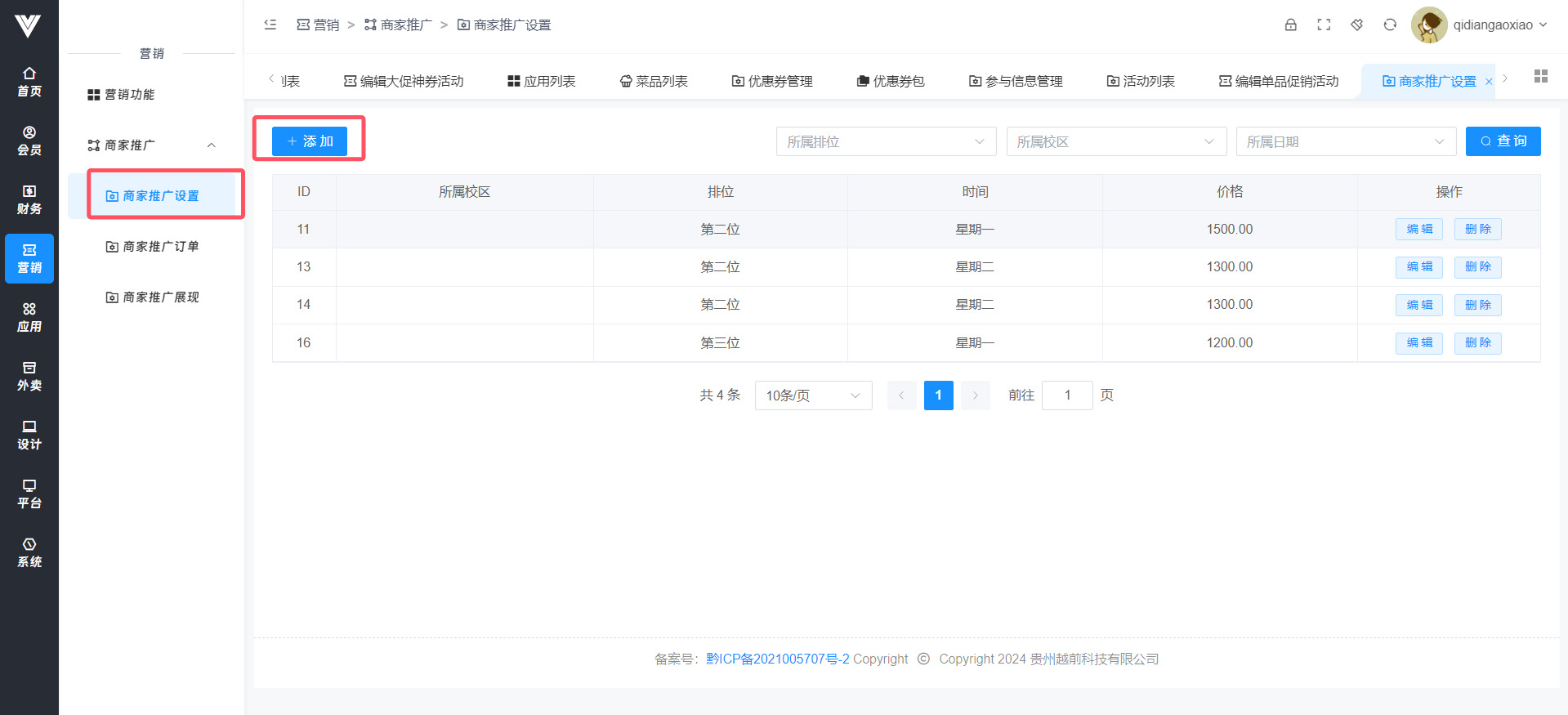This screenshot has width=1568, height=715.
Task: Select 商家推广订单 in the side menu
Action: tap(160, 247)
